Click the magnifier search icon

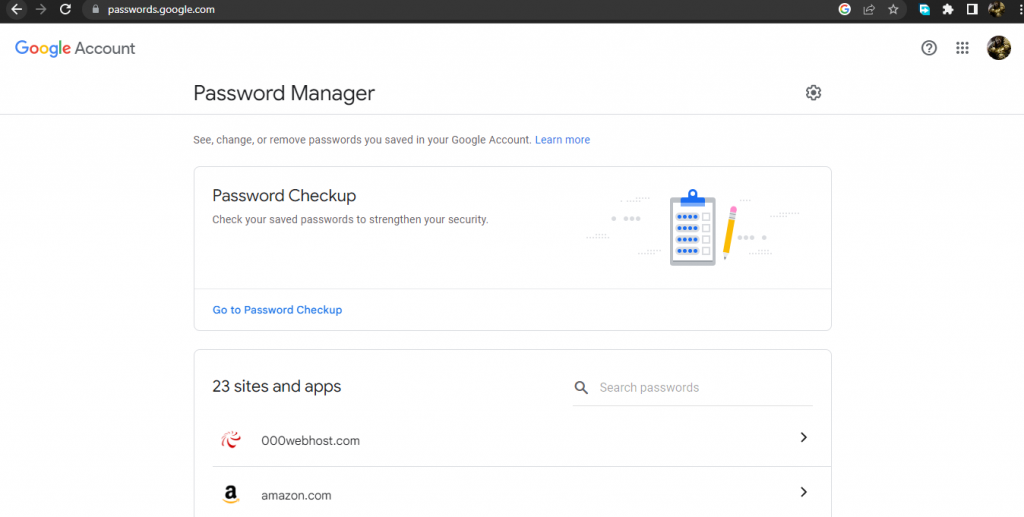point(581,388)
